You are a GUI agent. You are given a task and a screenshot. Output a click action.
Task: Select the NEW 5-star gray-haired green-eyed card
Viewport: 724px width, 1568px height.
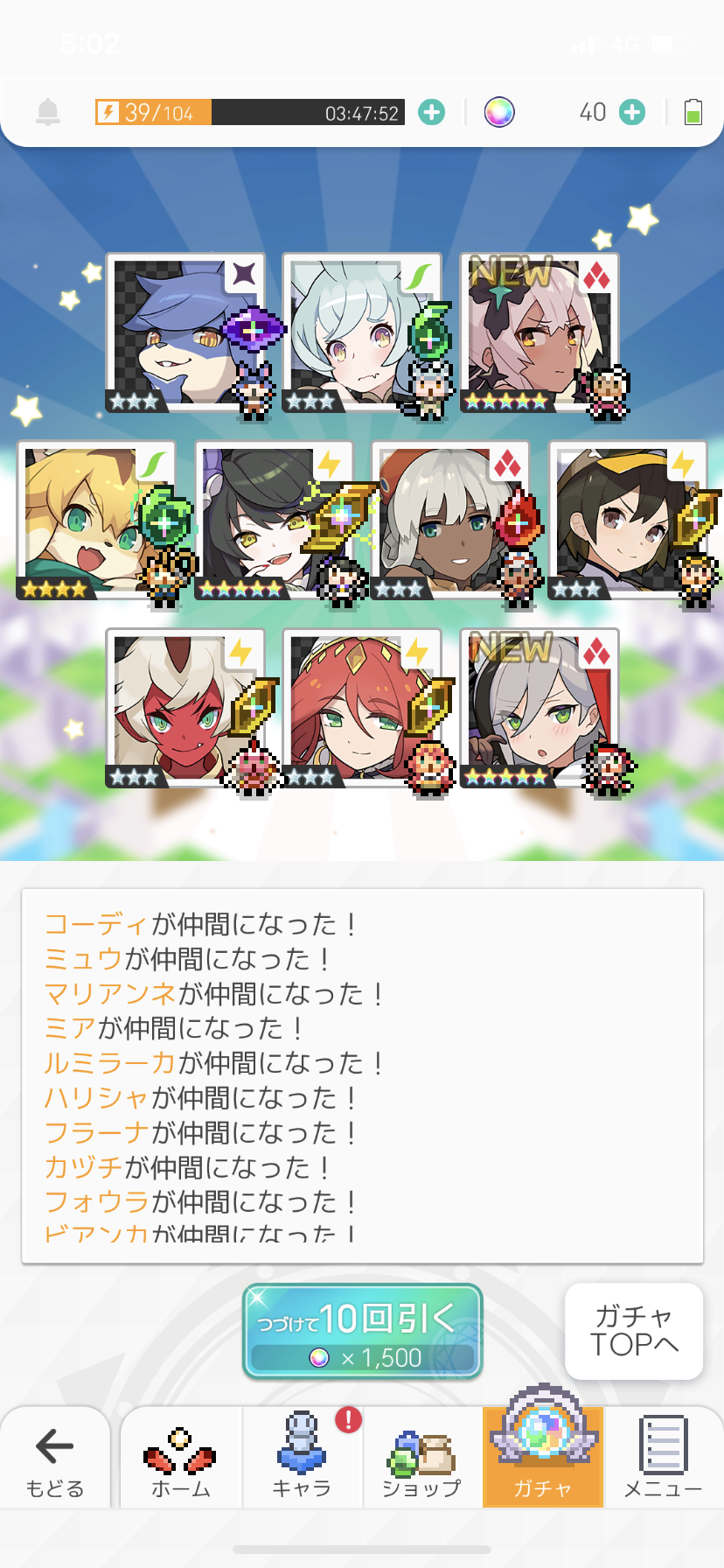(540, 708)
